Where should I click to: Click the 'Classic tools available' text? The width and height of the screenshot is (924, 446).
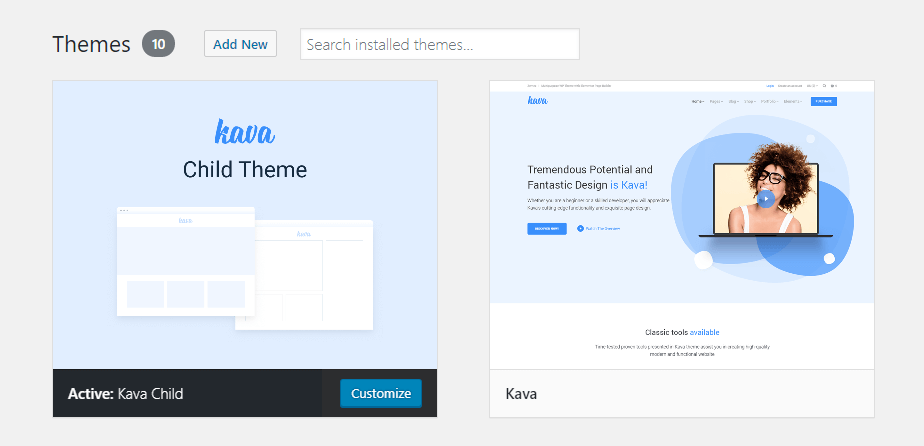pos(682,332)
